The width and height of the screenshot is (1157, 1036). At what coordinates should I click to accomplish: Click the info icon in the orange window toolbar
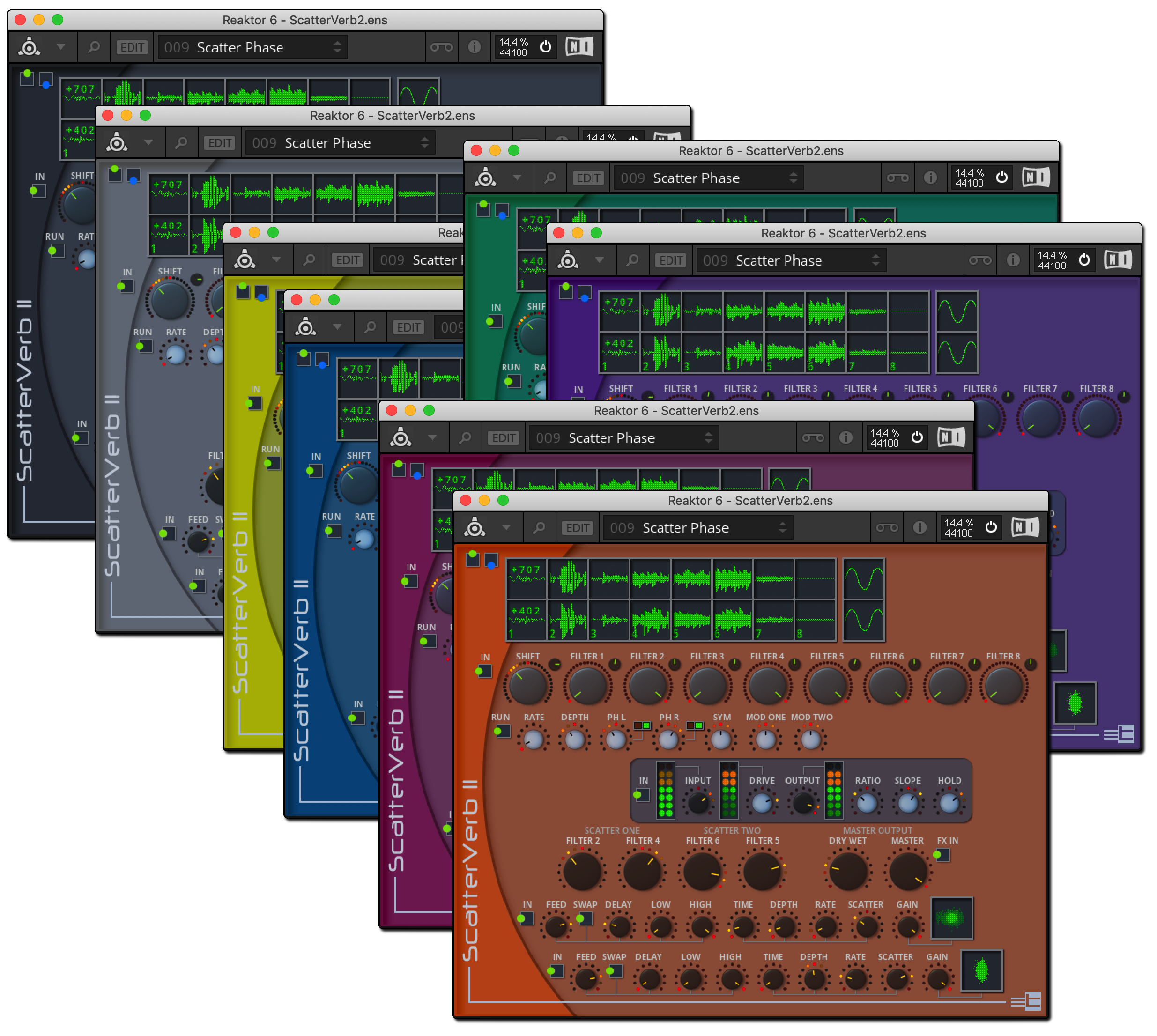(920, 528)
